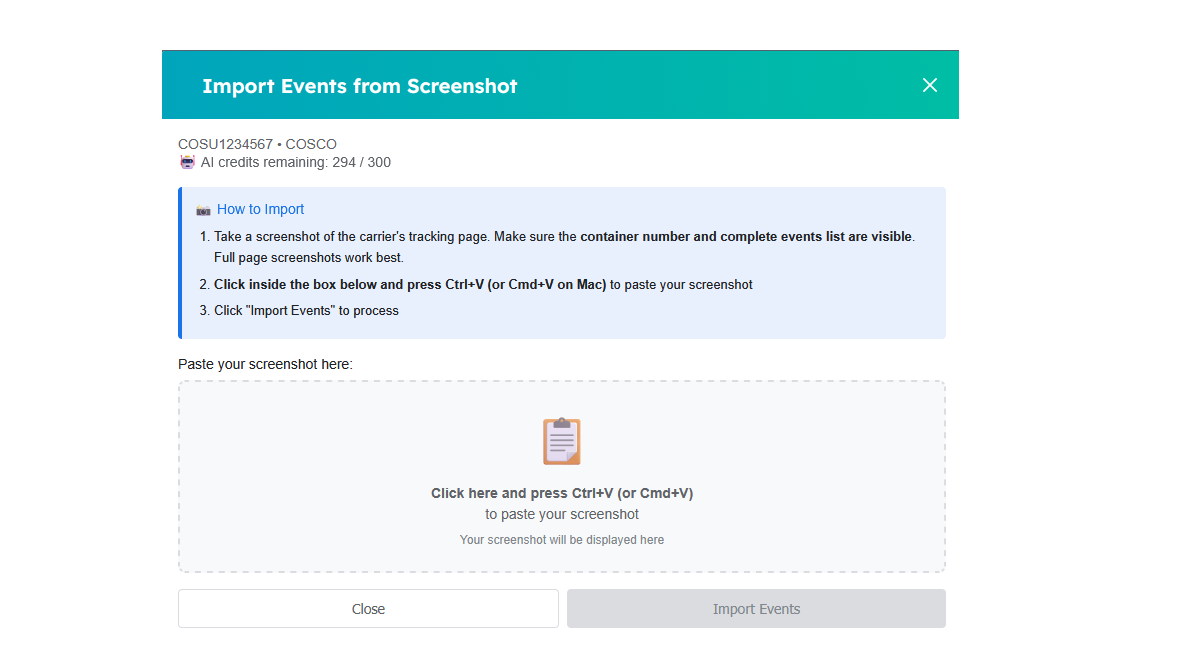Select the container number COSU1234567
Viewport: 1188px width, 668px height.
tap(225, 144)
